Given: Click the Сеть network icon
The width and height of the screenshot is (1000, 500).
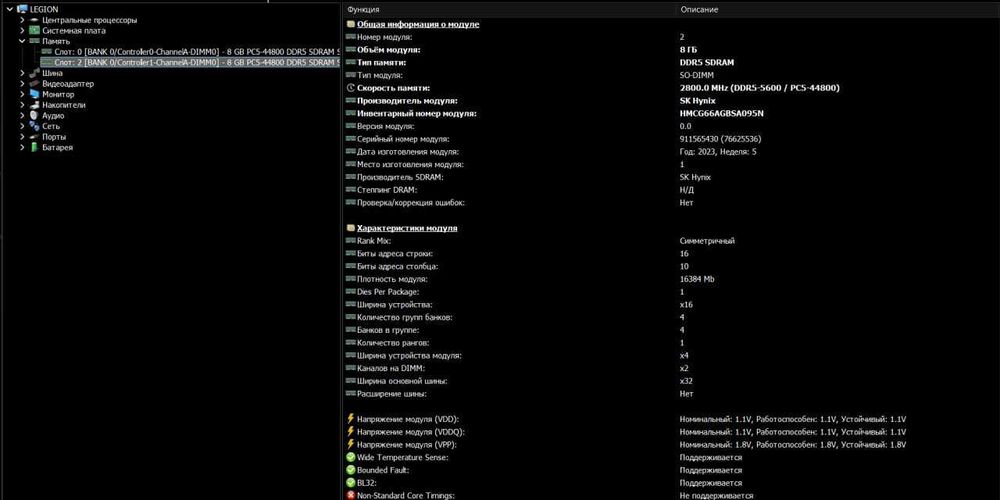Looking at the screenshot, I should click(x=34, y=126).
